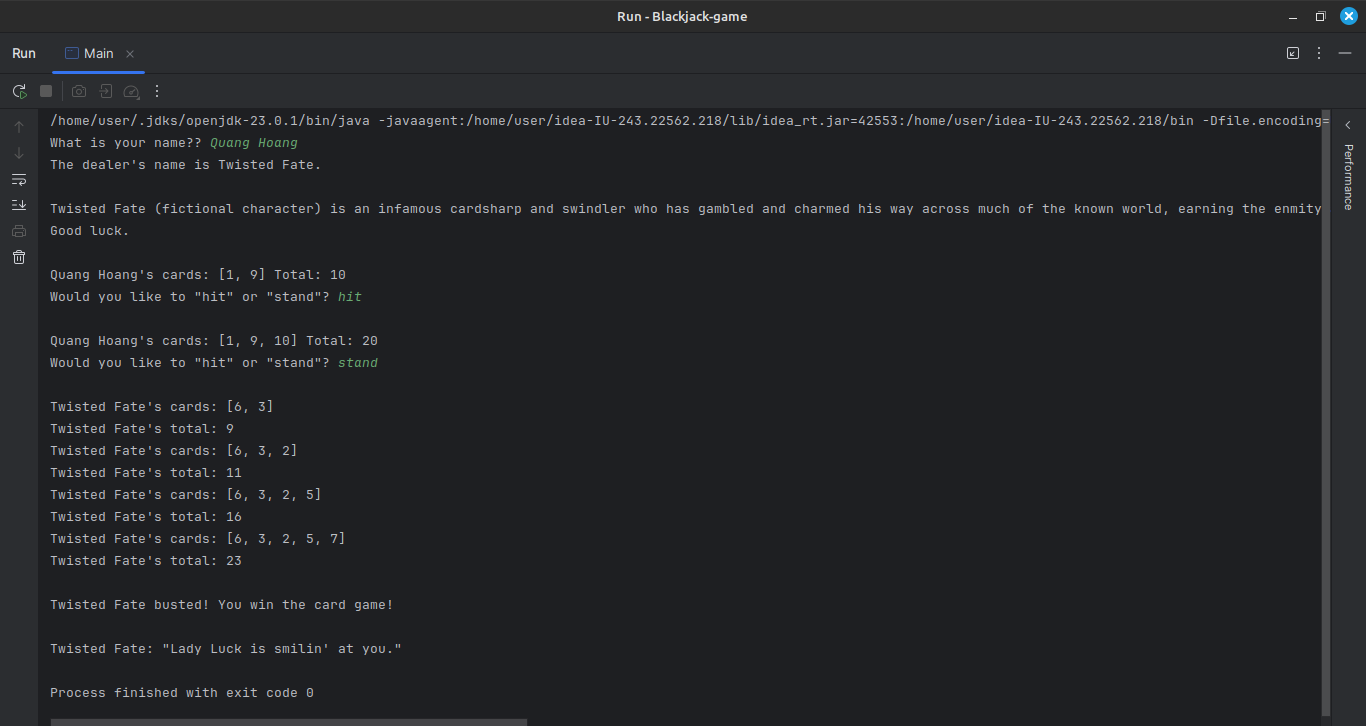This screenshot has height=726, width=1366.
Task: Open the Performance vertical tab
Action: [1348, 177]
